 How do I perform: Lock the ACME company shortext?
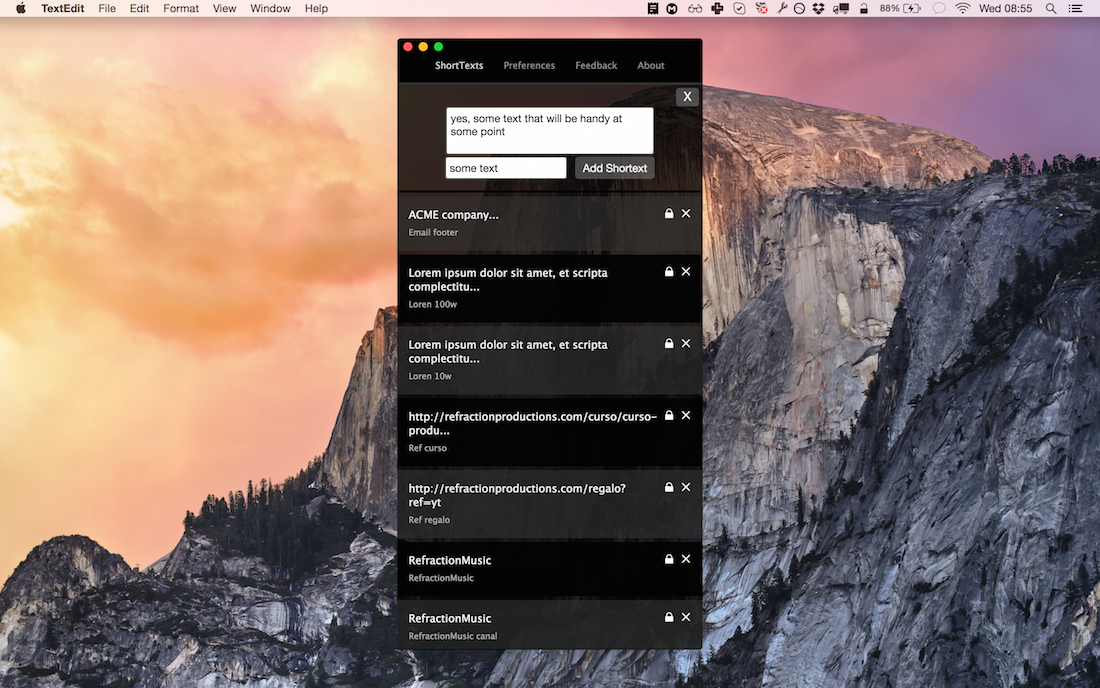[x=669, y=213]
